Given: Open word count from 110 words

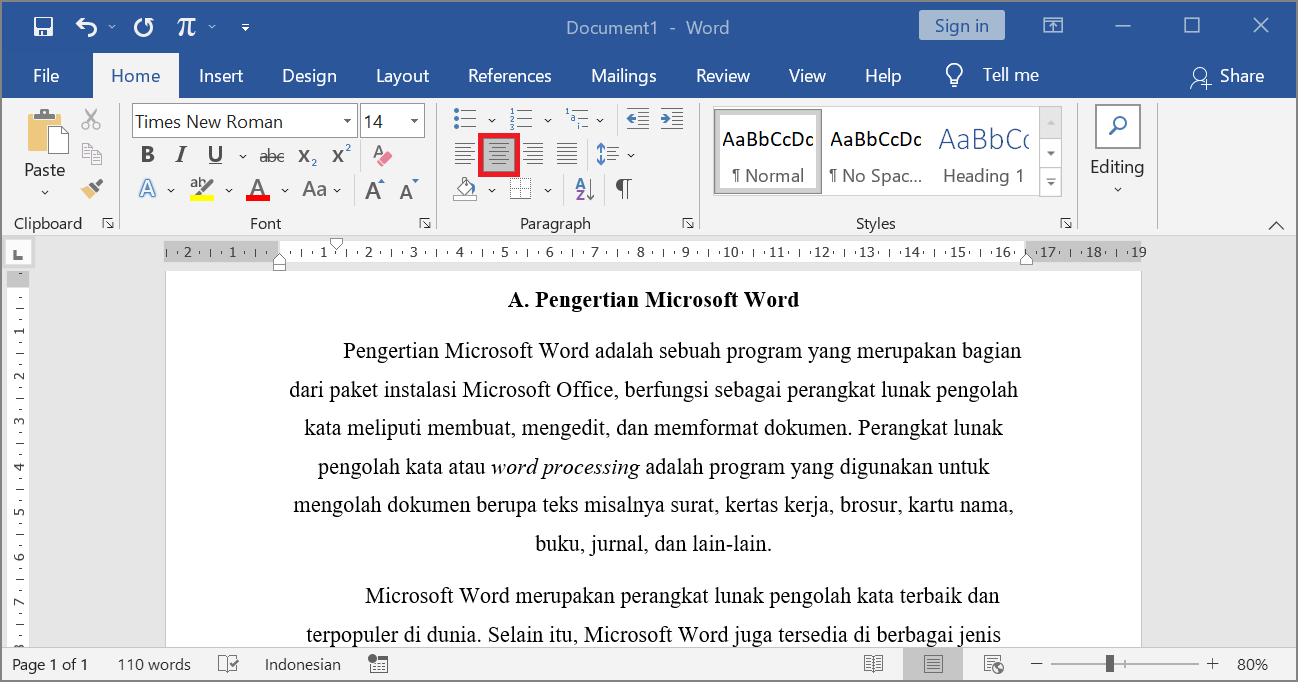Looking at the screenshot, I should [x=154, y=664].
